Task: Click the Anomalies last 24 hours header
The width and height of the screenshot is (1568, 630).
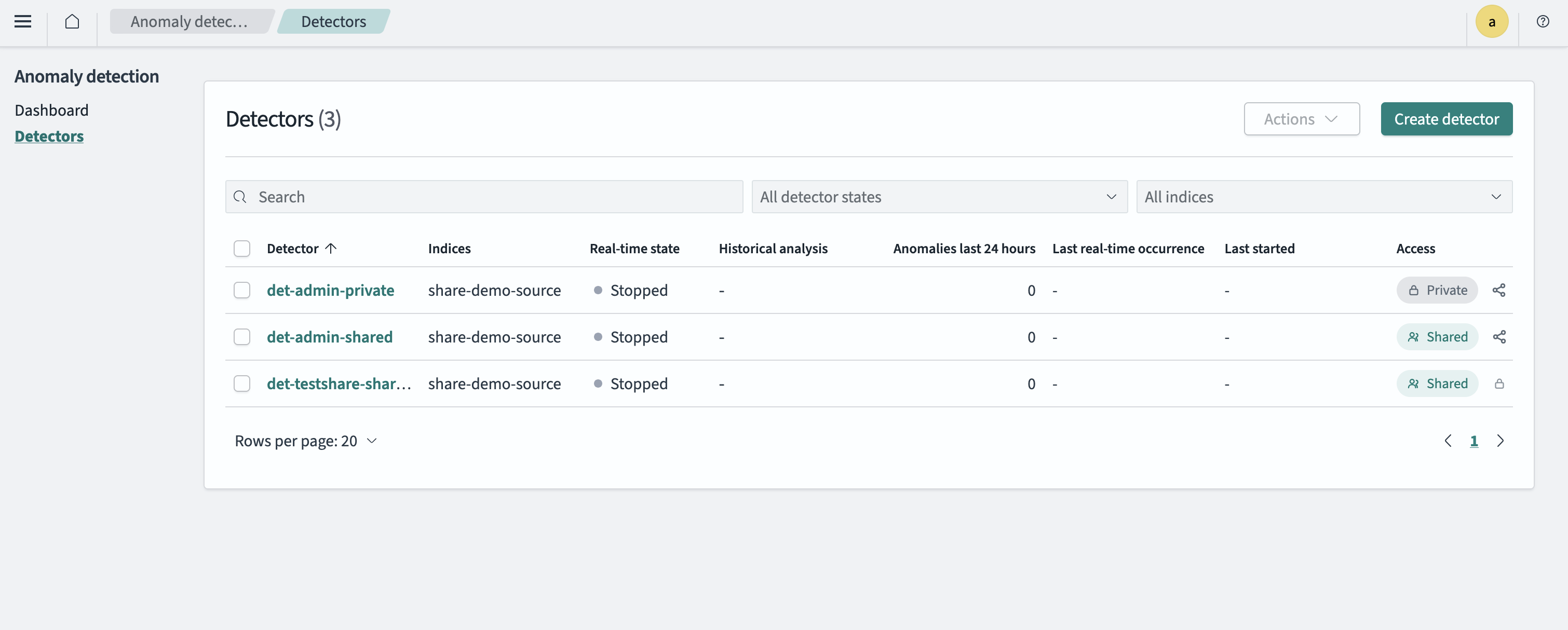Action: (x=964, y=248)
